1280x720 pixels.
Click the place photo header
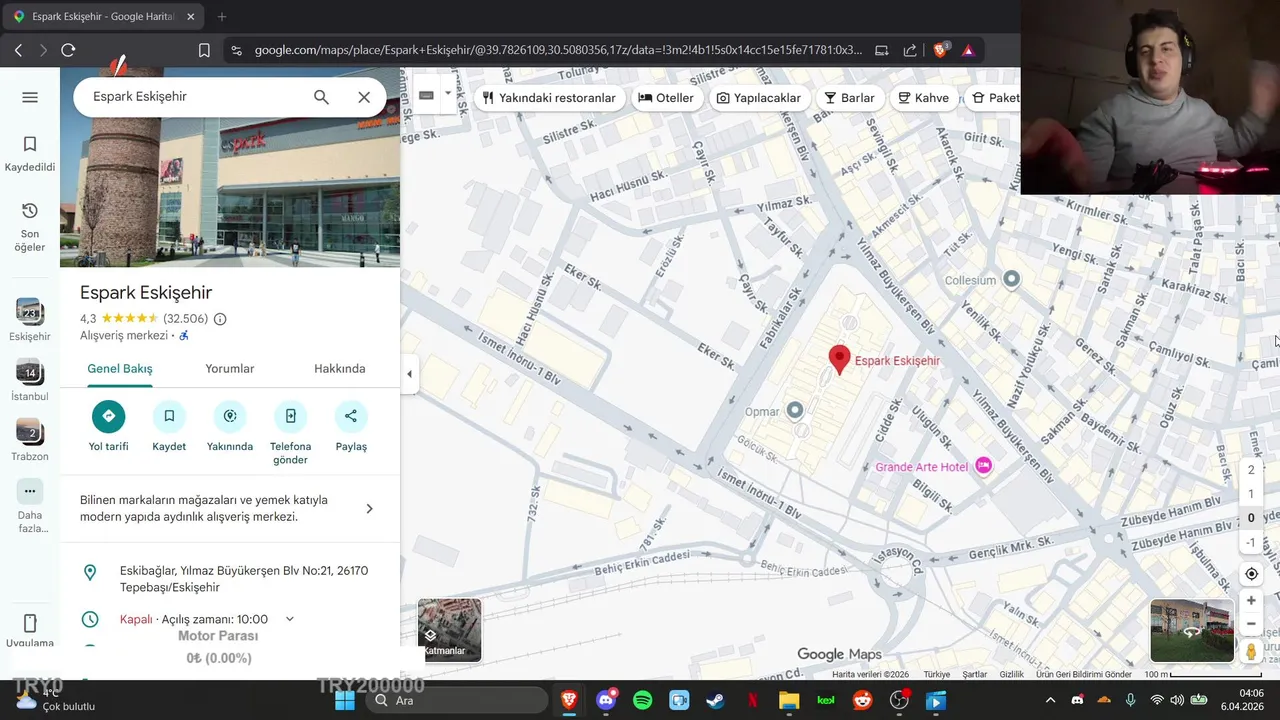point(230,167)
